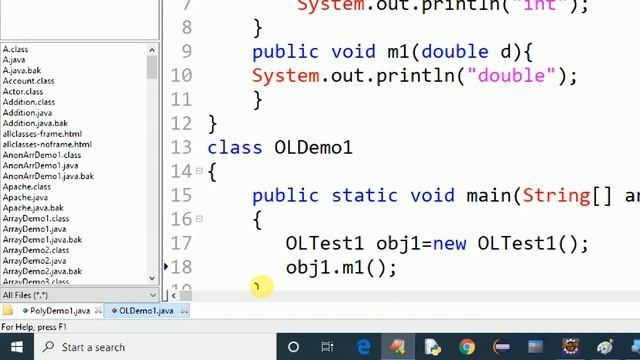Select Addition.java in the file list
Image resolution: width=640 pixels, height=360 pixels.
tap(27, 113)
